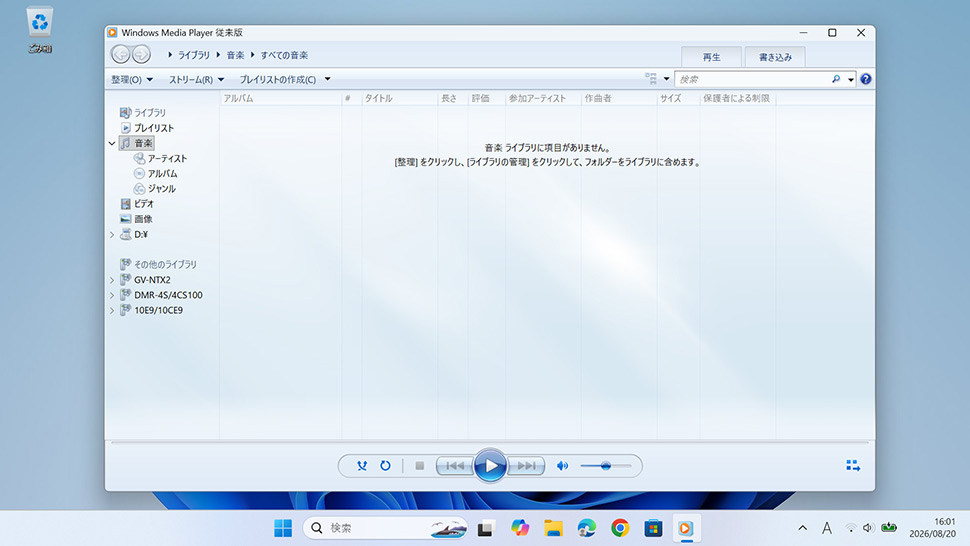The image size is (970, 546).
Task: Sort by the サイズ column header
Action: pyautogui.click(x=678, y=98)
